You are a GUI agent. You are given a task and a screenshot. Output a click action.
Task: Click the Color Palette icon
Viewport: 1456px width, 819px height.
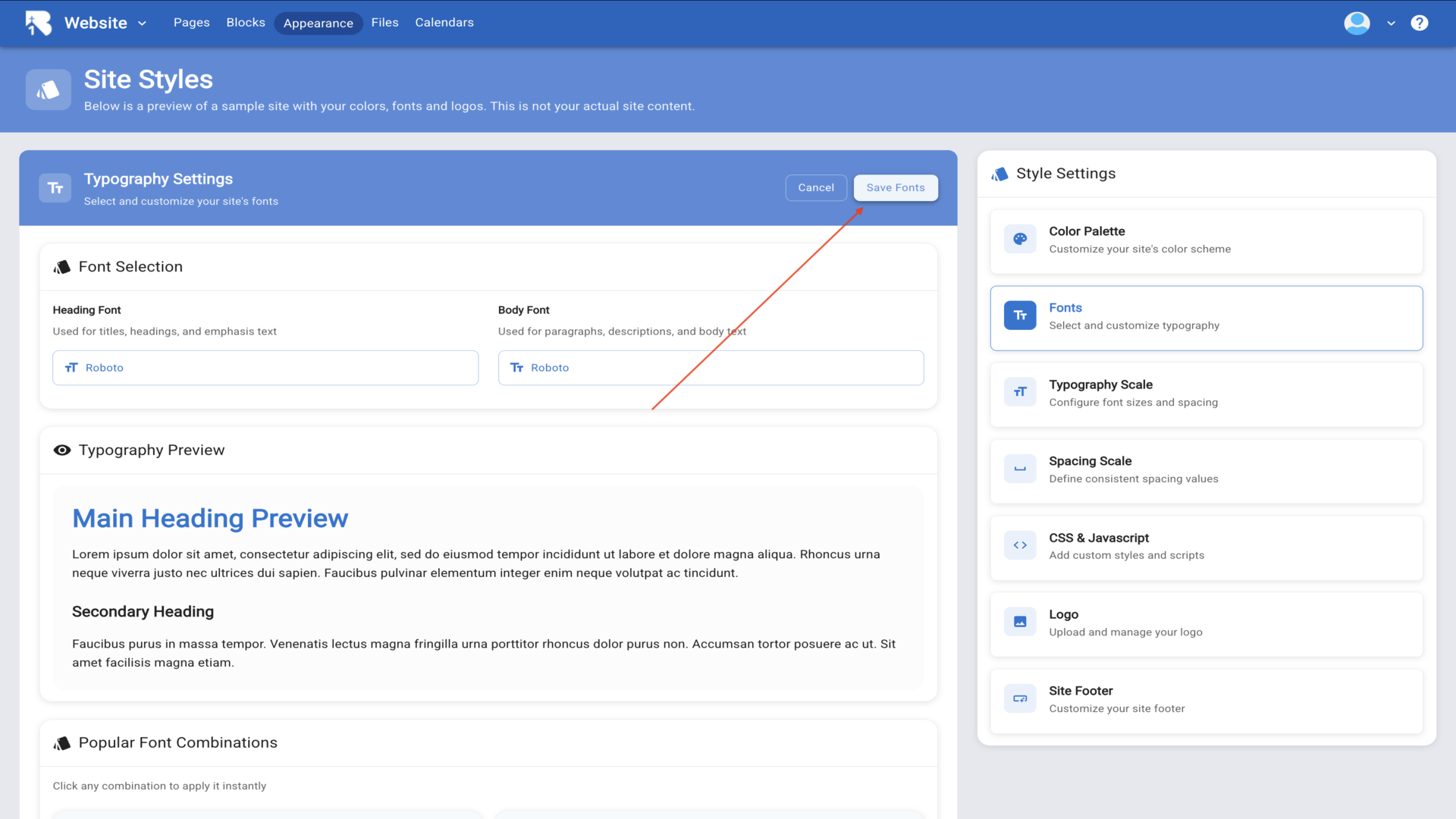tap(1020, 239)
